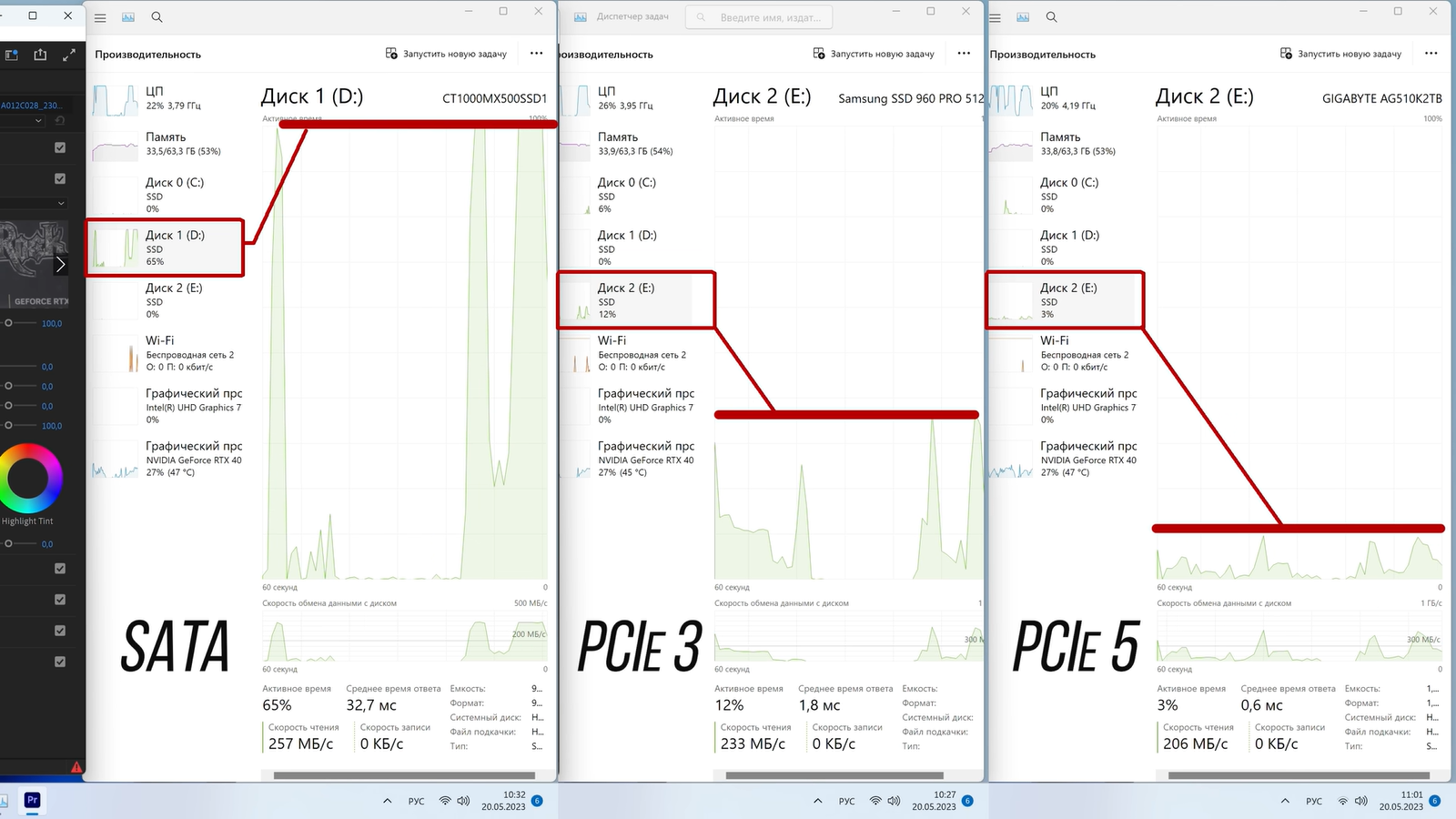The height and width of the screenshot is (819, 1456).
Task: Open Premiere Pro from the taskbar
Action: [x=32, y=800]
